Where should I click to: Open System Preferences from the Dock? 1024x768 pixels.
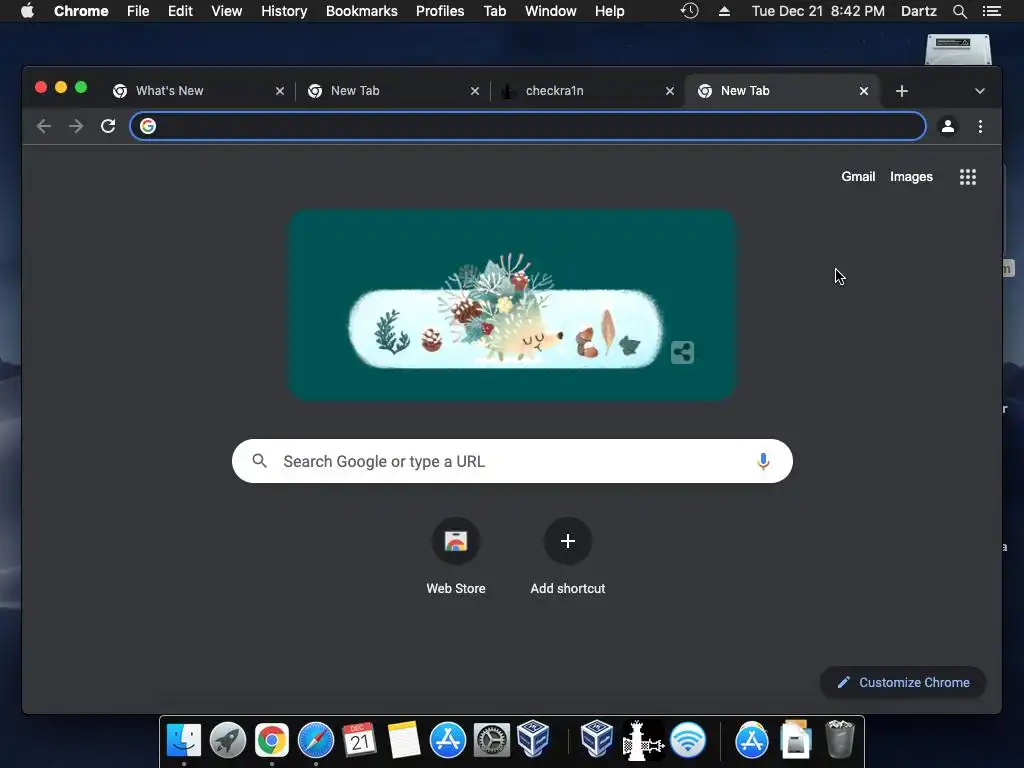point(491,740)
